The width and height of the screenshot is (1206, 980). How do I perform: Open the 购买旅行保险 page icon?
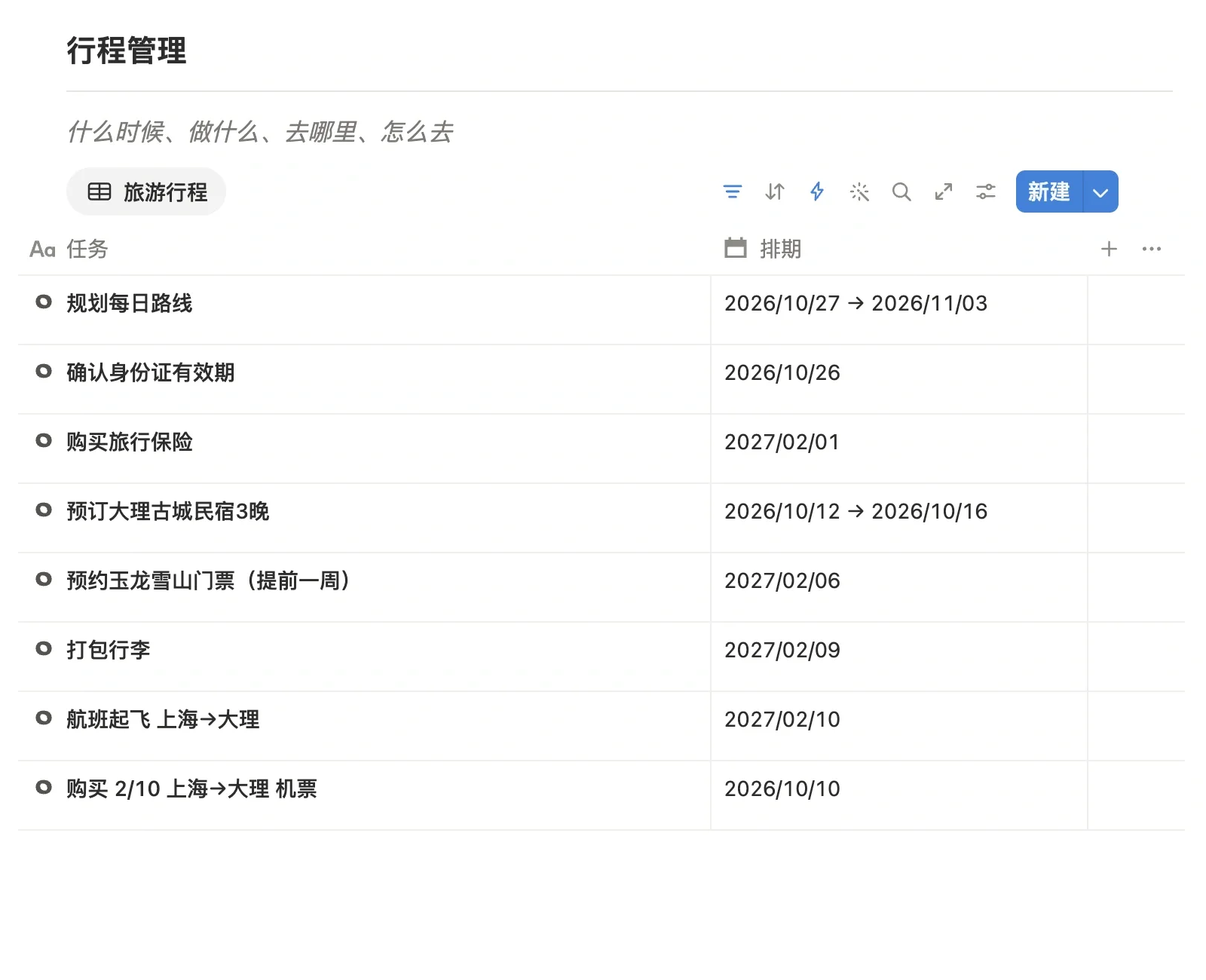[44, 440]
